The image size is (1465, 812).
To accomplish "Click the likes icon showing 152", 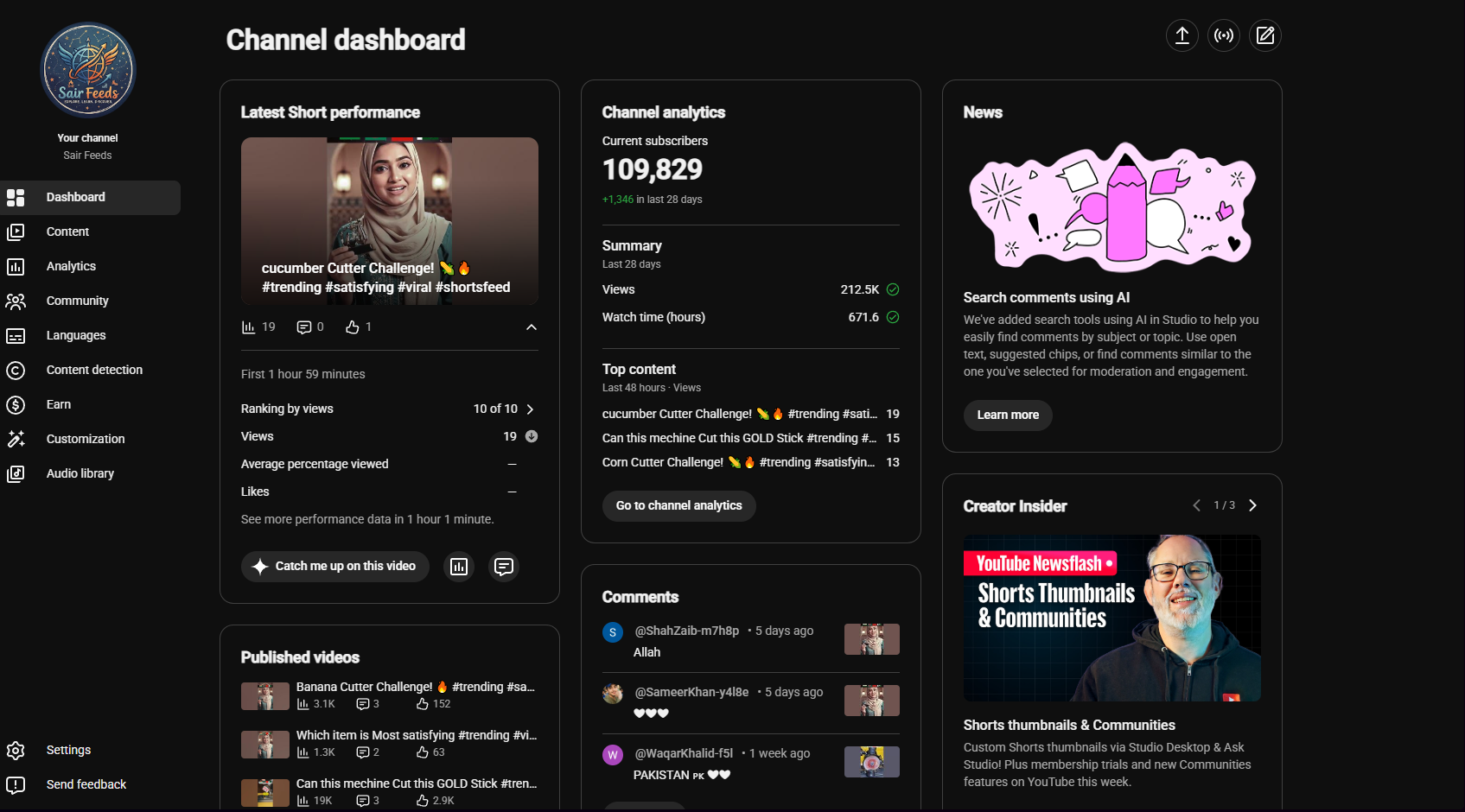I will point(423,704).
